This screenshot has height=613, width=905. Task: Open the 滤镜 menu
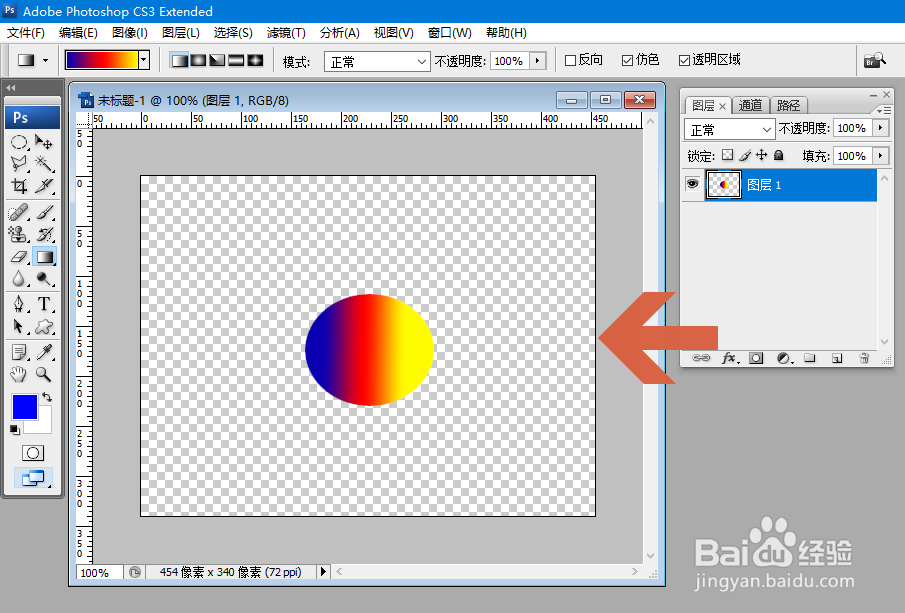click(x=286, y=32)
